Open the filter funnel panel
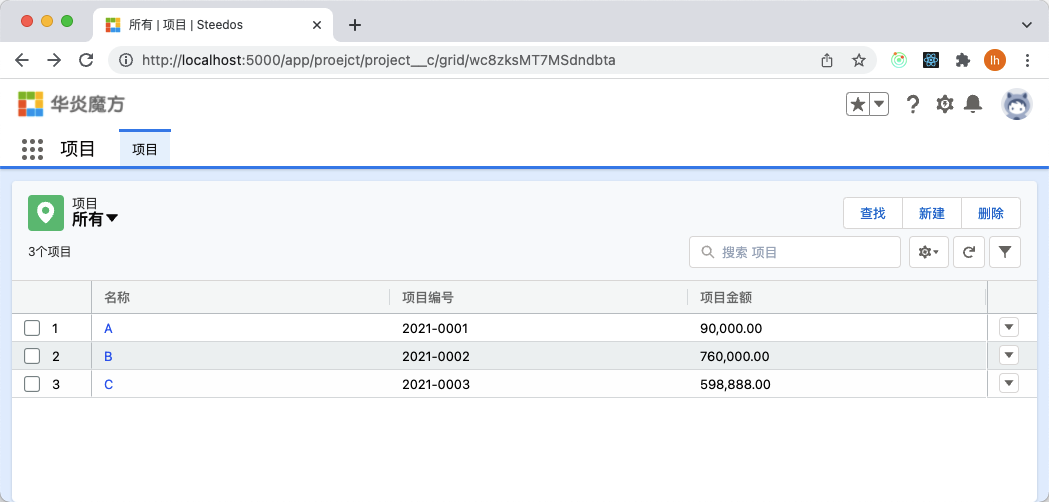Screen dimensions: 1049x502 pyautogui.click(x=1005, y=252)
